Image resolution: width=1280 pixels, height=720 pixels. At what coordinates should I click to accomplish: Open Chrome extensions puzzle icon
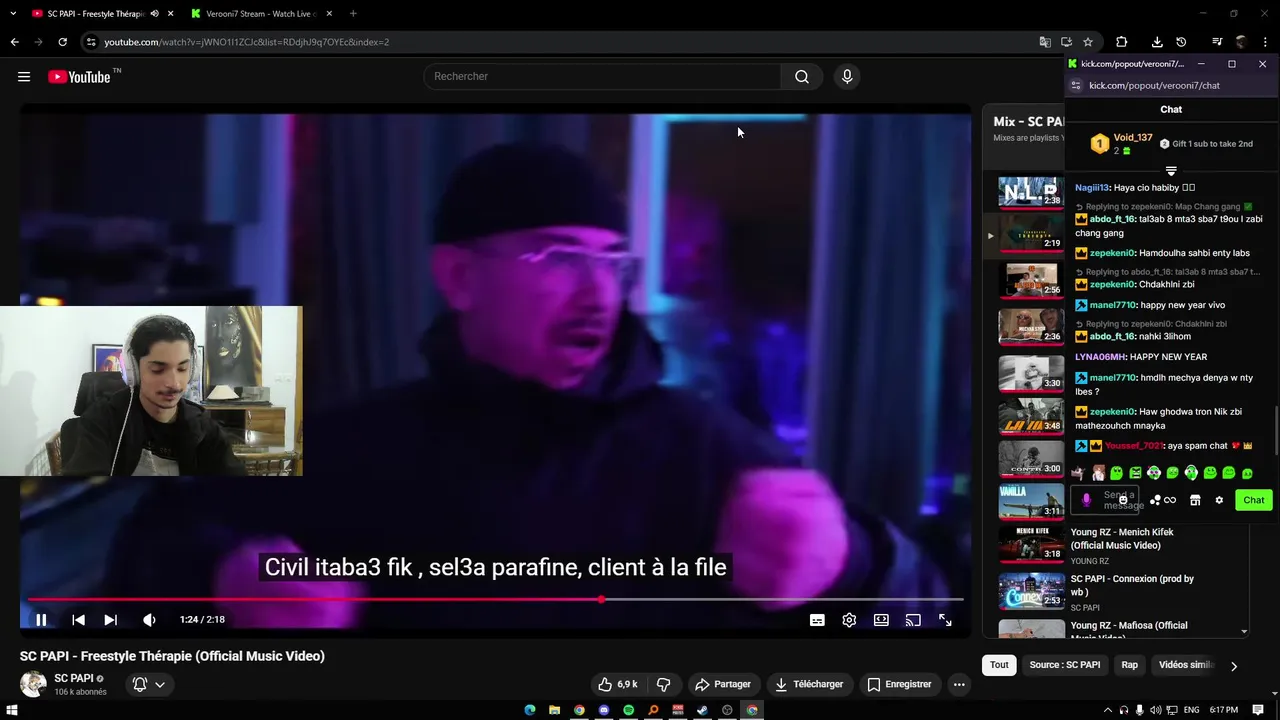(1122, 42)
